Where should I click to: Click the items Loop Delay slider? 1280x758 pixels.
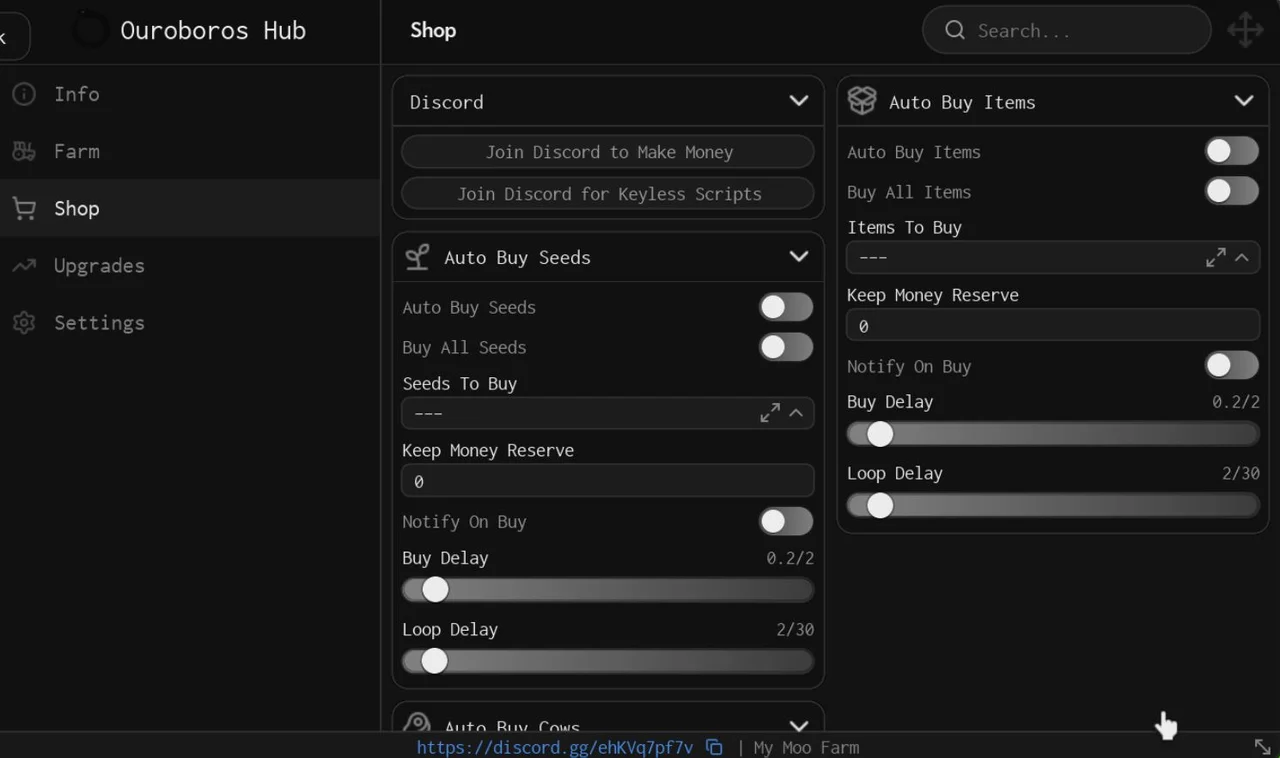tap(1053, 505)
